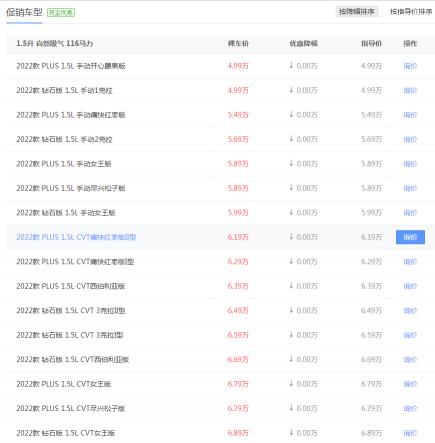Click the 裸车价 column header
This screenshot has height=443, width=435.
238,43
